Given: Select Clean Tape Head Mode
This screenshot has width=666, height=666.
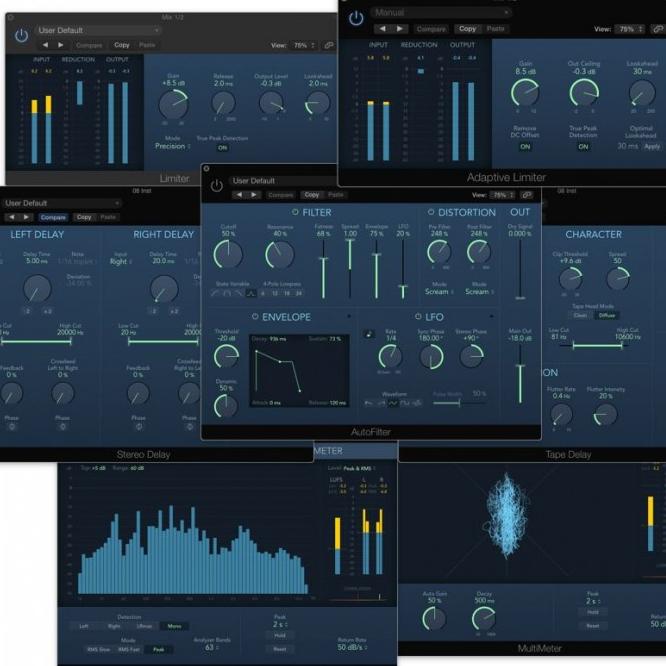Looking at the screenshot, I should click(x=580, y=315).
